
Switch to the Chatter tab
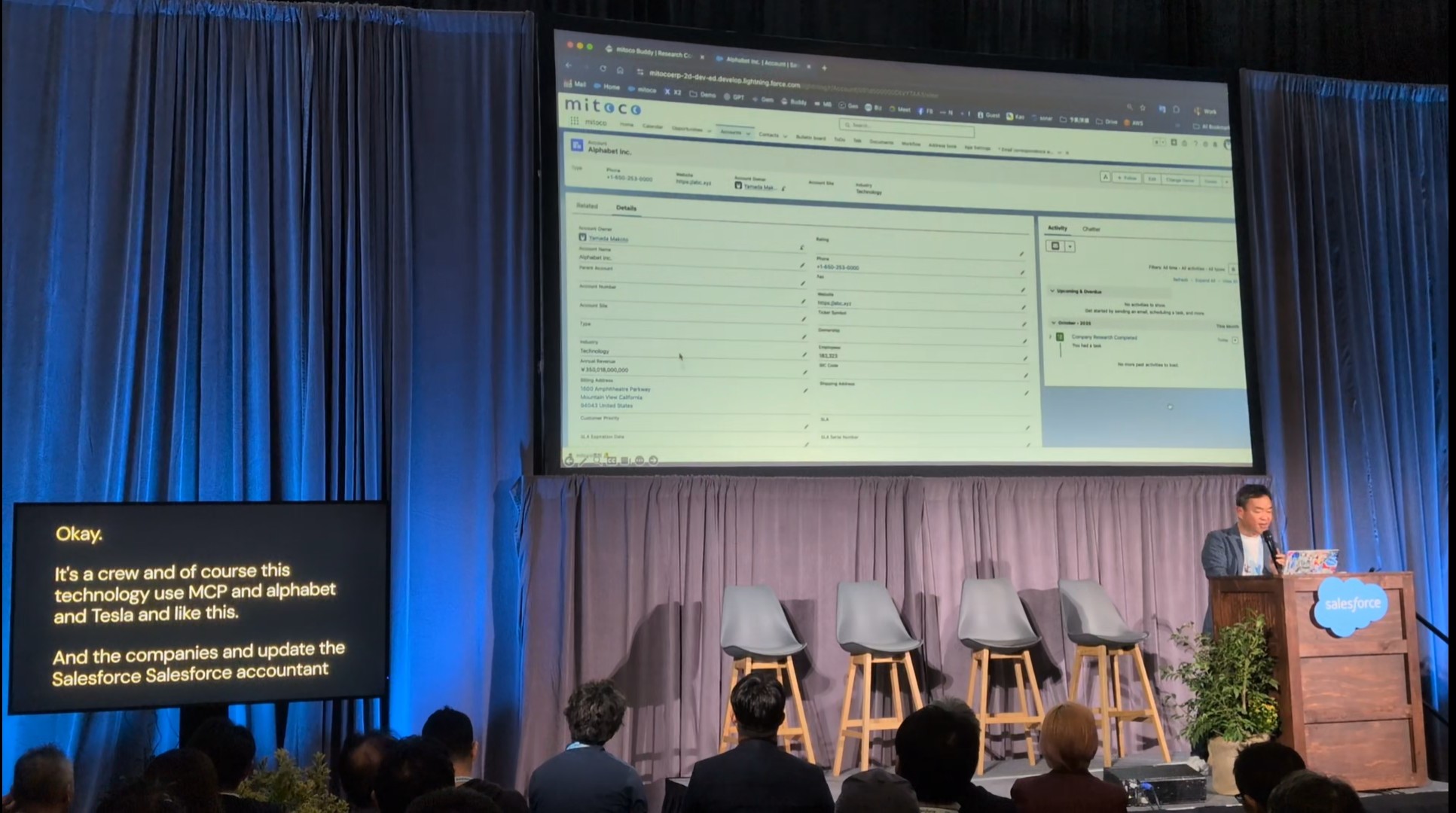[x=1091, y=229]
